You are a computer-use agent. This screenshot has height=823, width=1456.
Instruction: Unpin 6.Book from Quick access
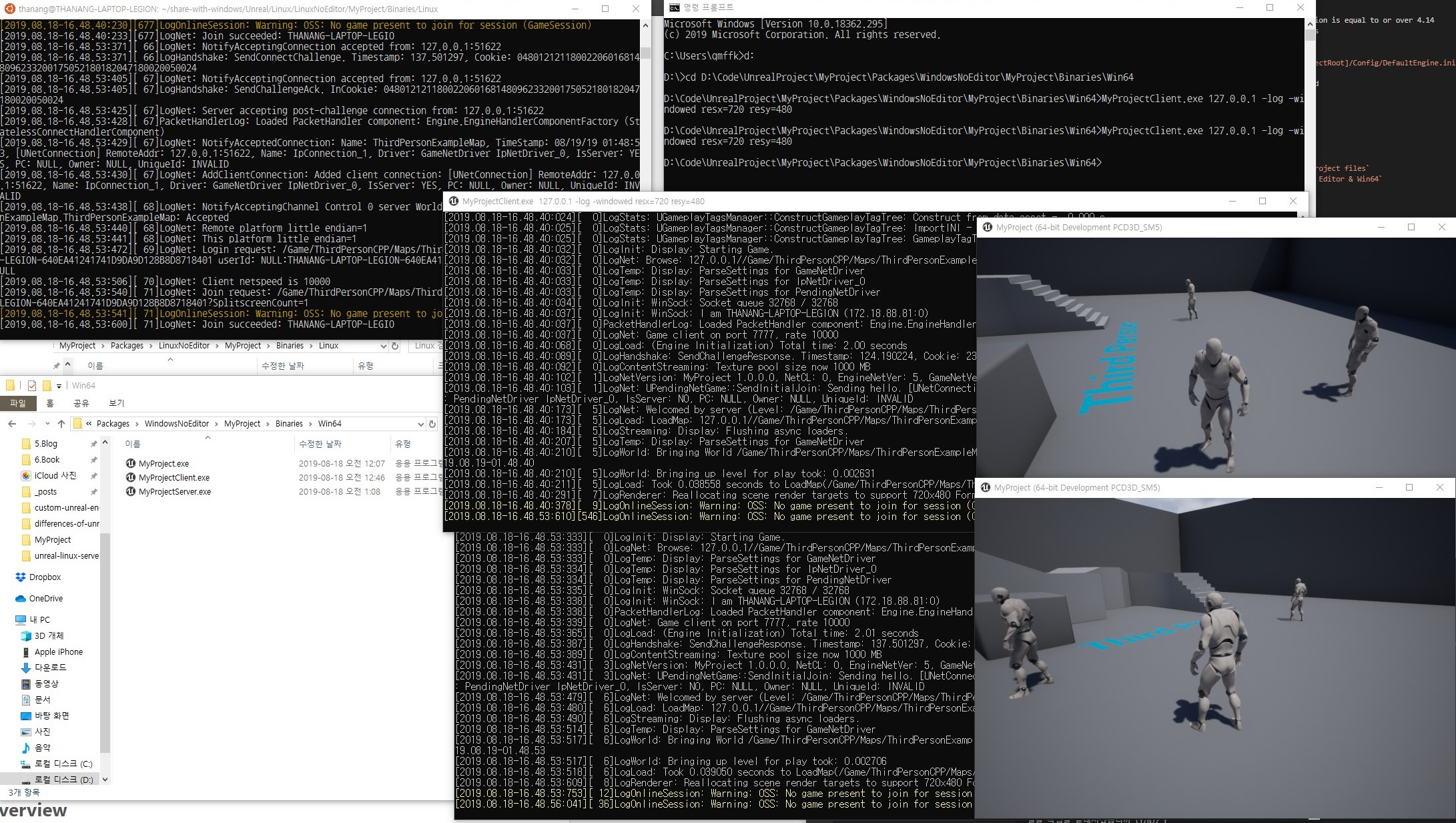pos(93,459)
